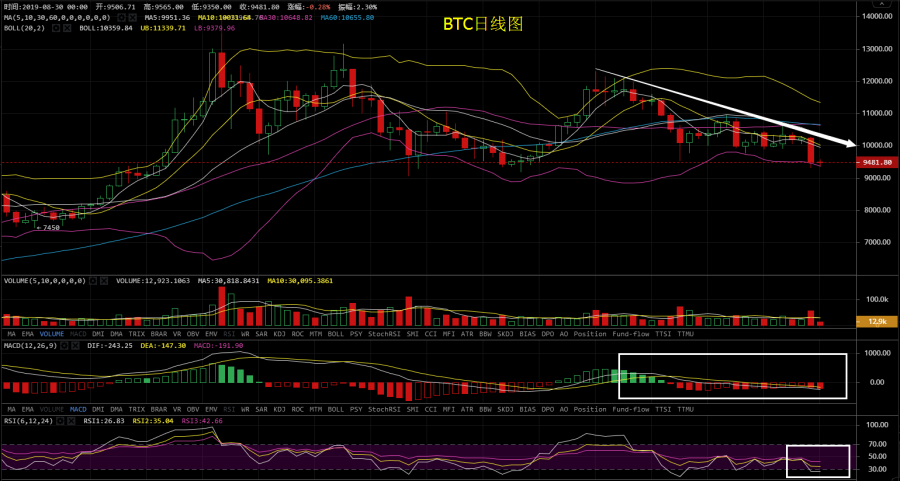The width and height of the screenshot is (900, 481).
Task: Select Fund-flow in the bar under the volume chart
Action: [631, 333]
